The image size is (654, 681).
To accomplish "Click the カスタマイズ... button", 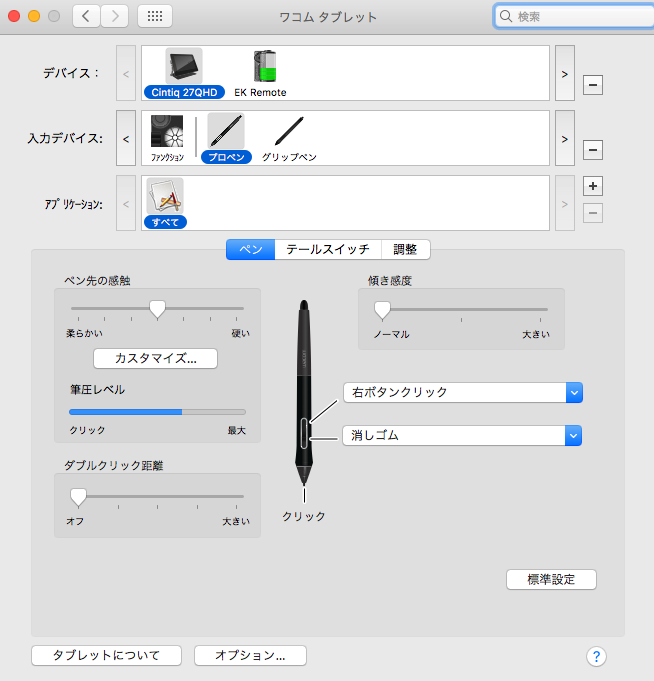I will pyautogui.click(x=155, y=359).
